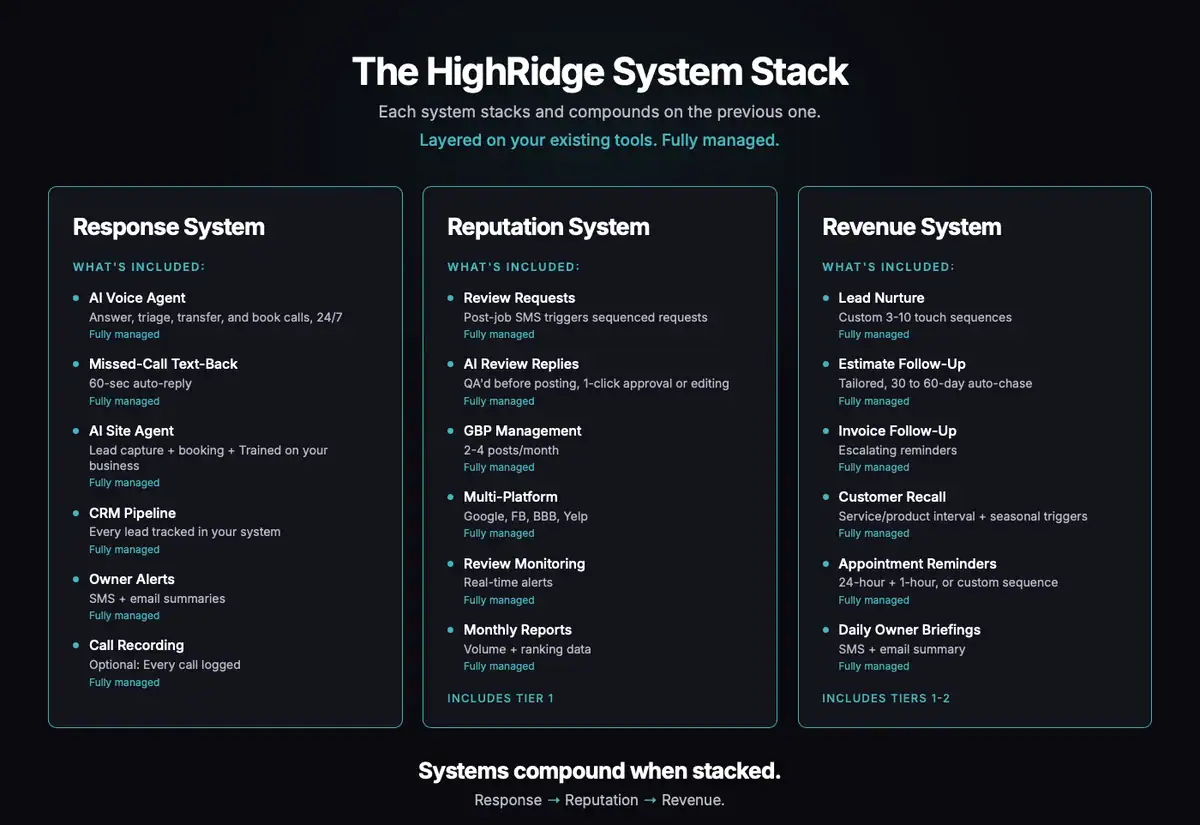The height and width of the screenshot is (825, 1200).
Task: Click "Post-job SMS triggers sequenced requests"
Action: 585,317
